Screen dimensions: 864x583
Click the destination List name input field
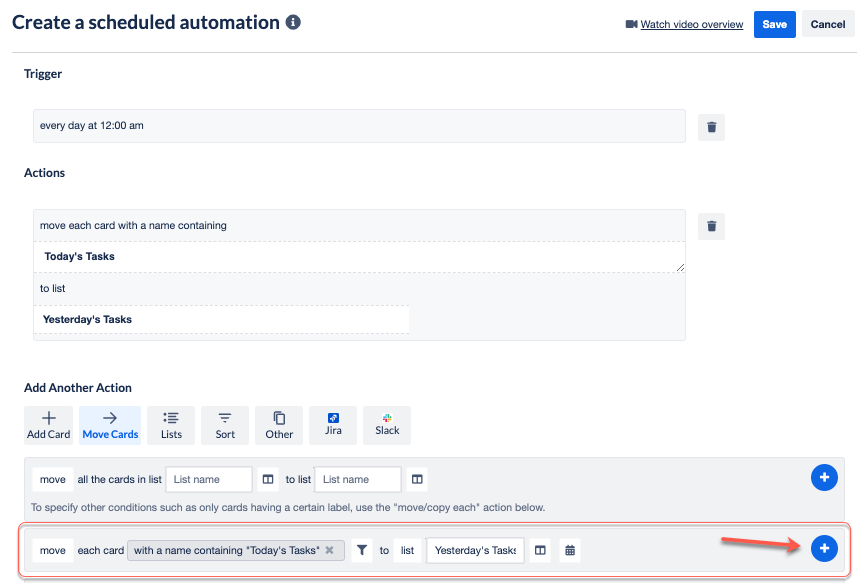pos(358,479)
